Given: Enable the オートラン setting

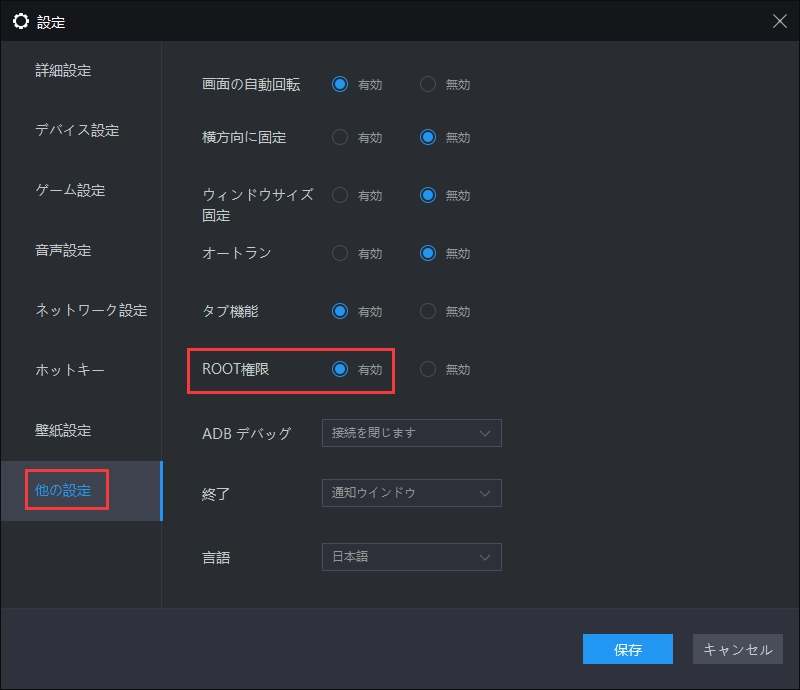Looking at the screenshot, I should 340,253.
